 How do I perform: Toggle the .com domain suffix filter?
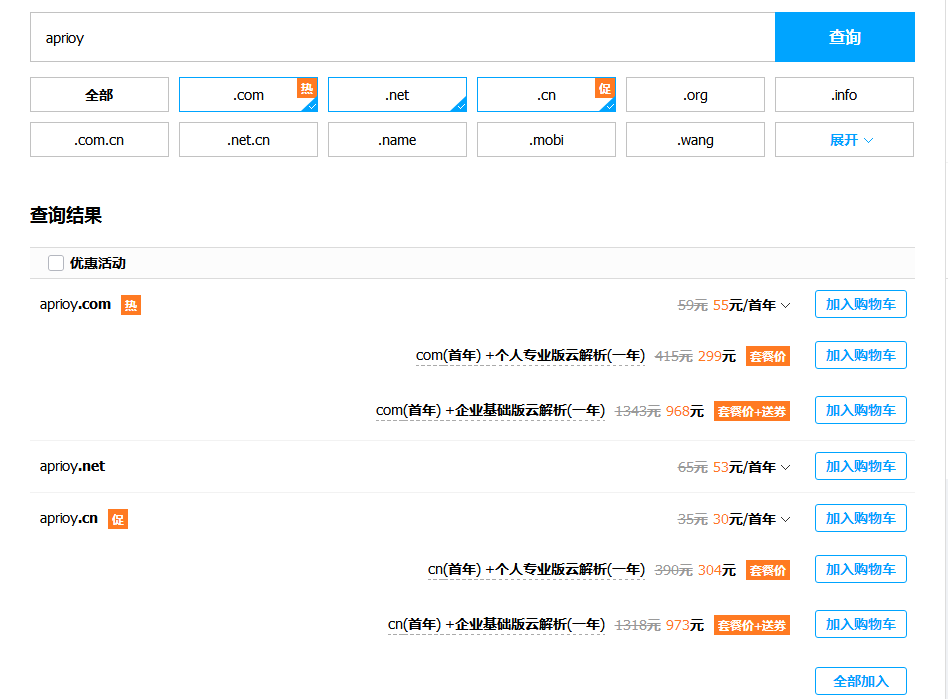(248, 94)
